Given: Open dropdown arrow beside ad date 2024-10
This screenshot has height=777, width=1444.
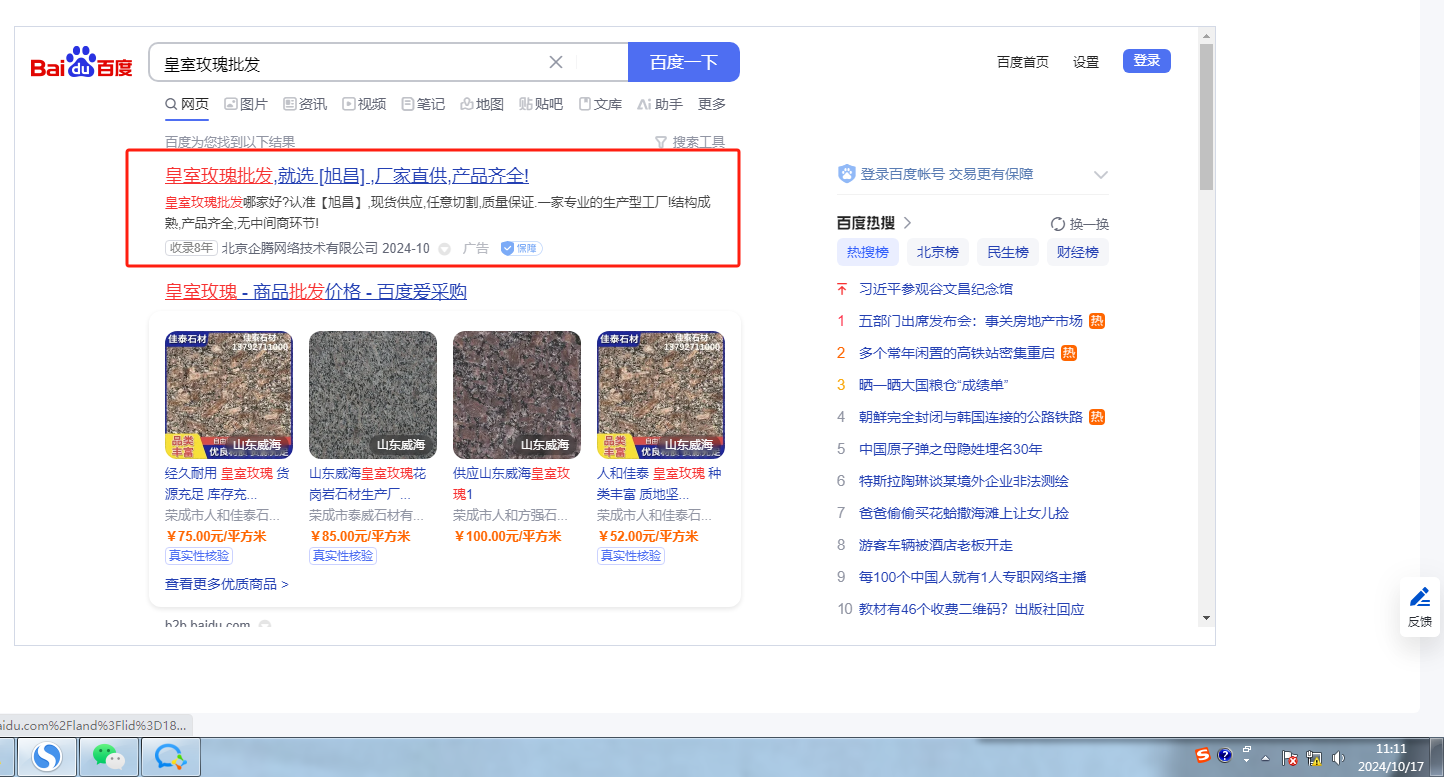Looking at the screenshot, I should point(445,249).
